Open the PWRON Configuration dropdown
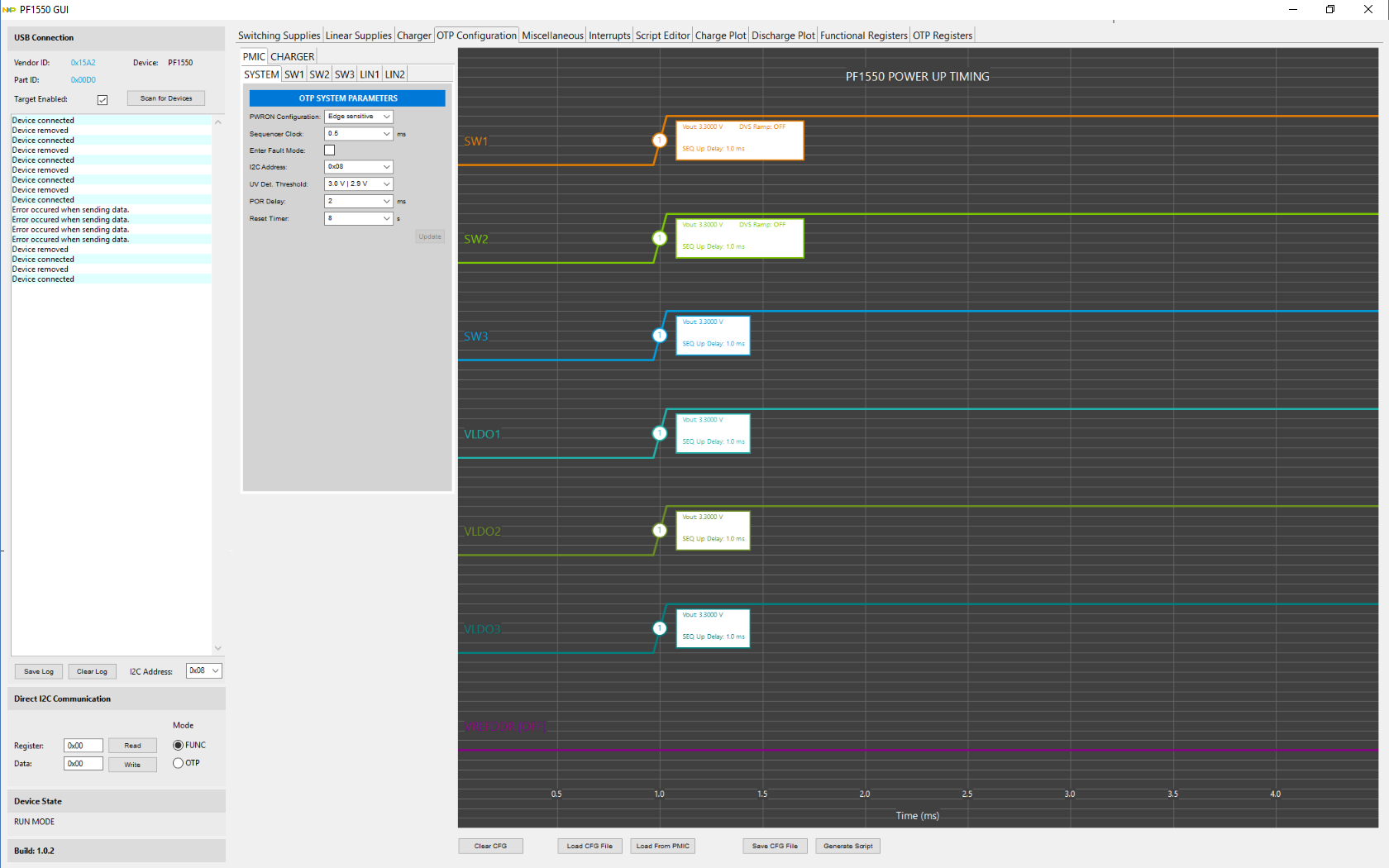The height and width of the screenshot is (868, 1389). coord(359,117)
